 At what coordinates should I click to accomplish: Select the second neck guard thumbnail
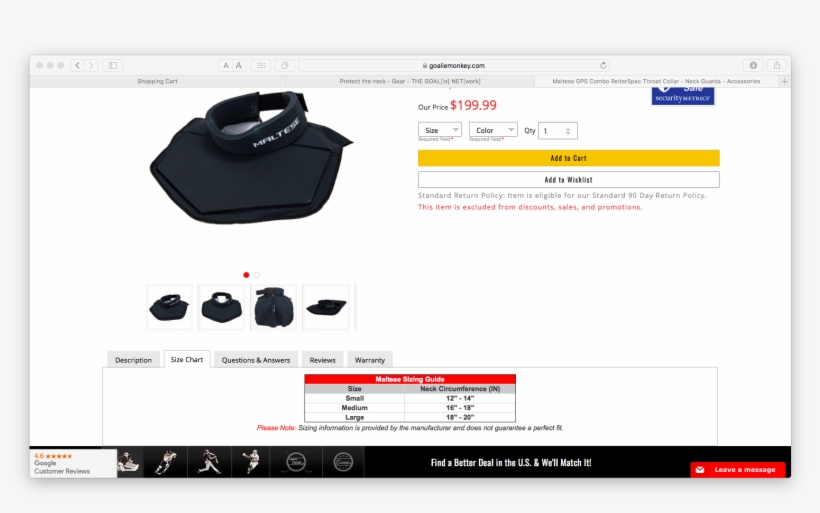click(221, 307)
